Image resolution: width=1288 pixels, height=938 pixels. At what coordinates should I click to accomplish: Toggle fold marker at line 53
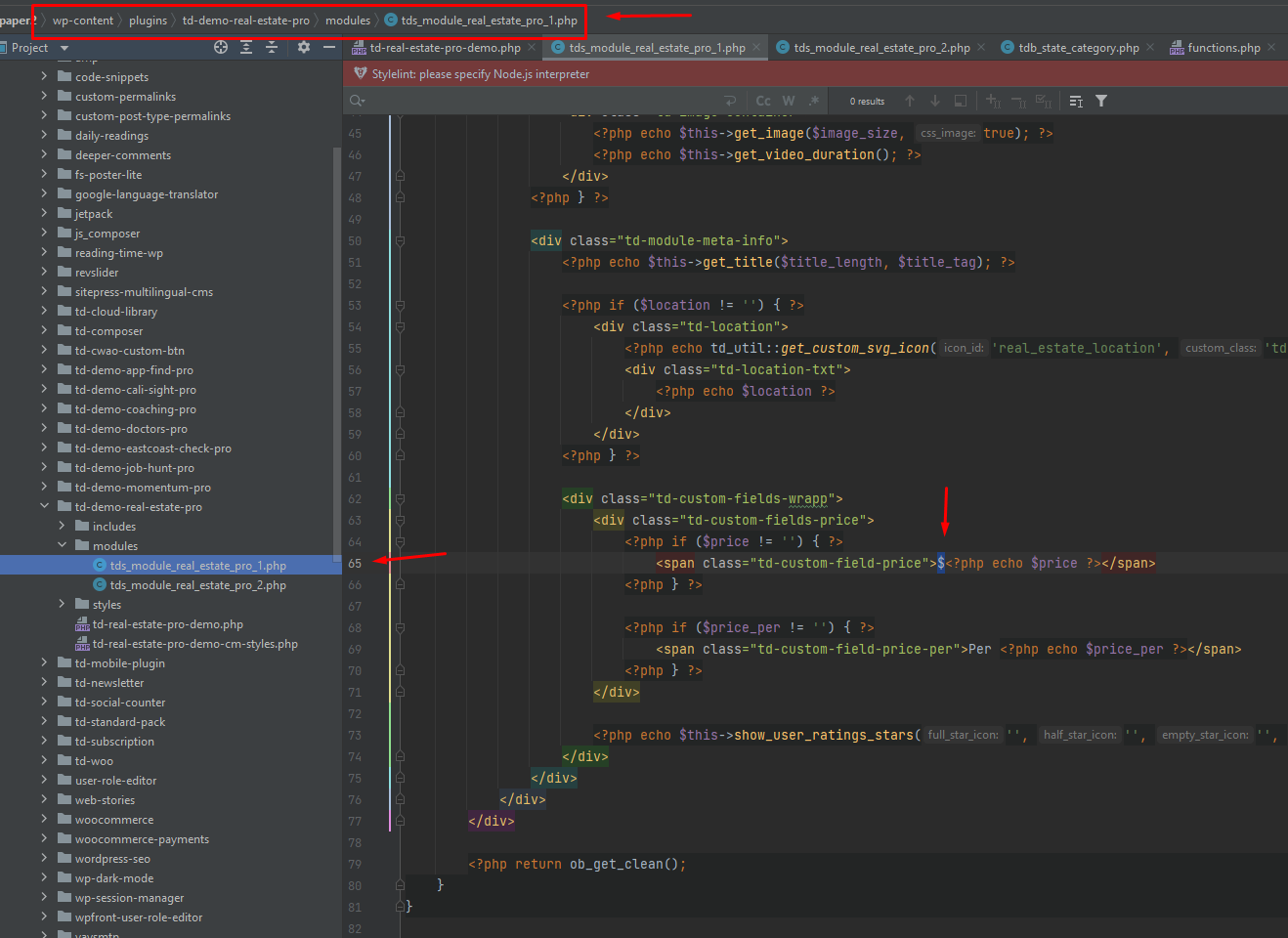tap(400, 305)
